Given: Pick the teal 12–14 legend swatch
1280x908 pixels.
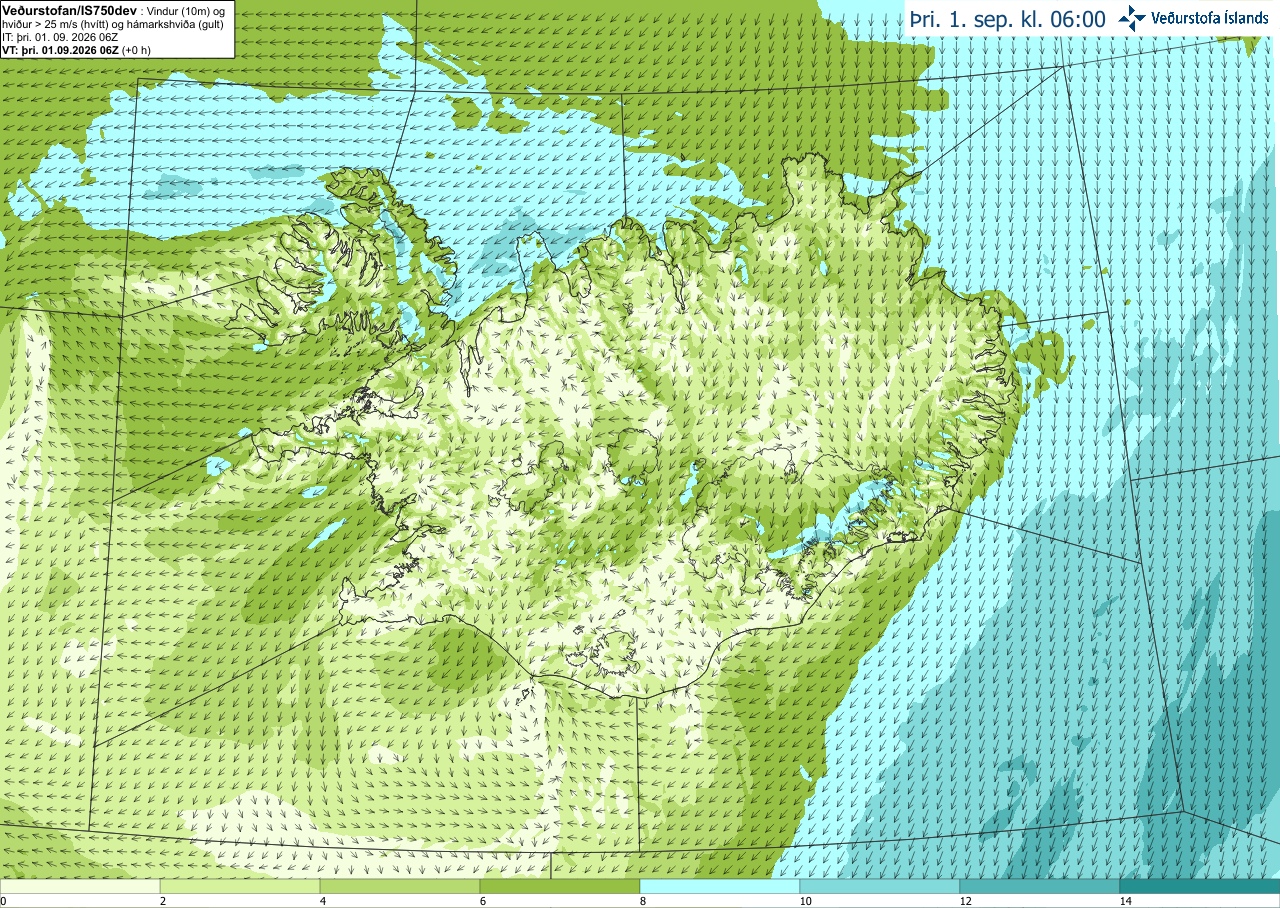Looking at the screenshot, I should coord(1040,886).
